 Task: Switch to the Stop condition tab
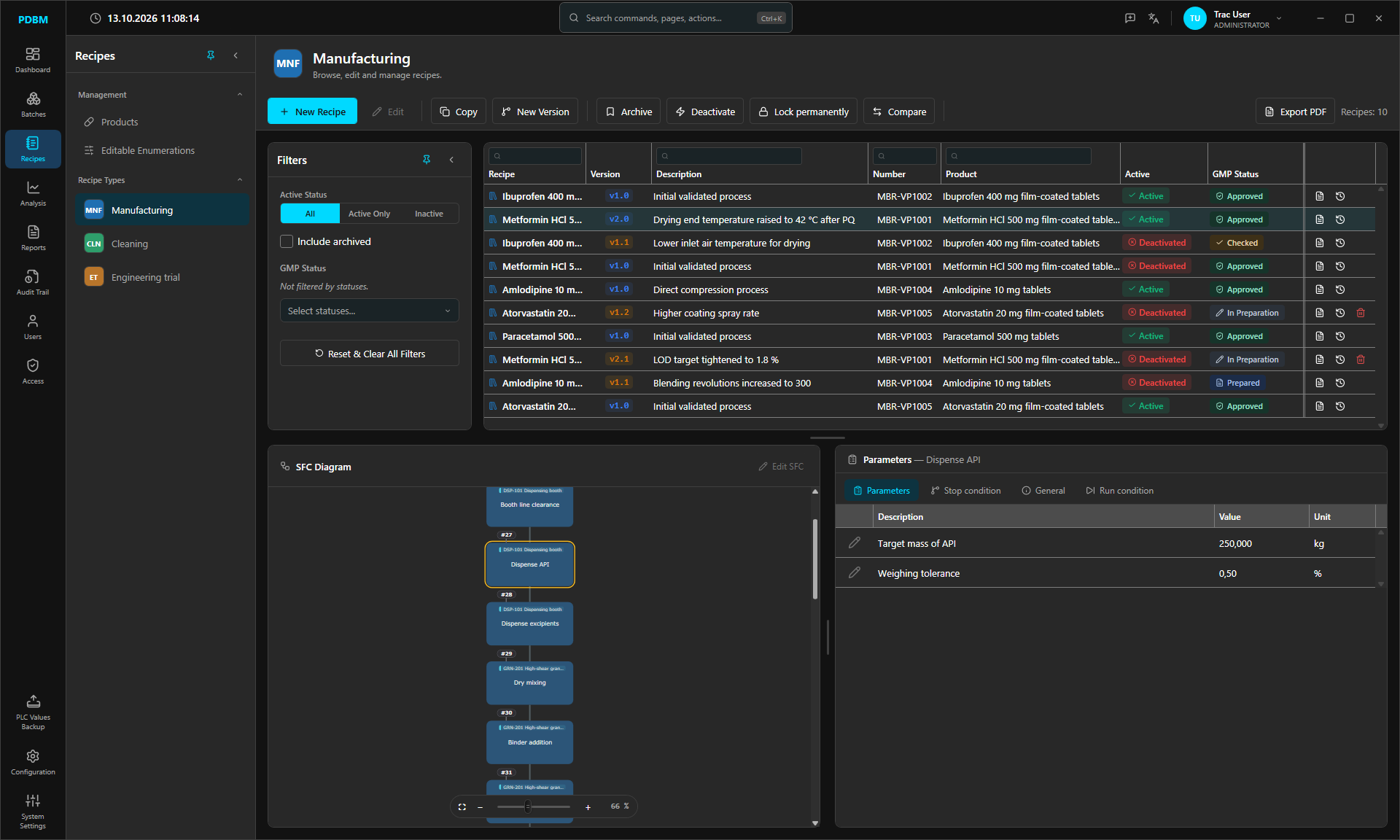point(965,491)
